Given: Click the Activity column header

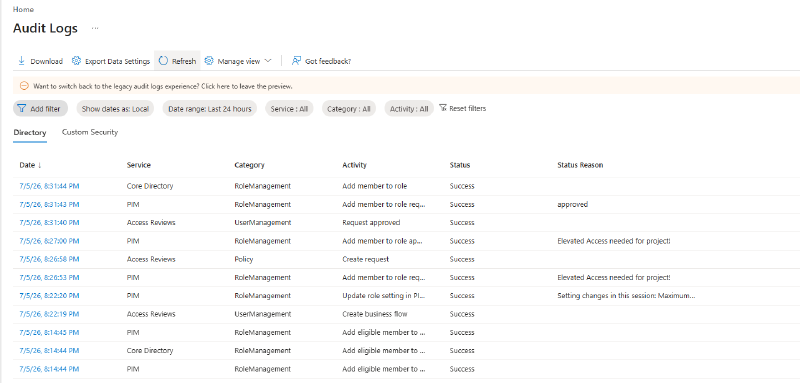Looking at the screenshot, I should 355,165.
